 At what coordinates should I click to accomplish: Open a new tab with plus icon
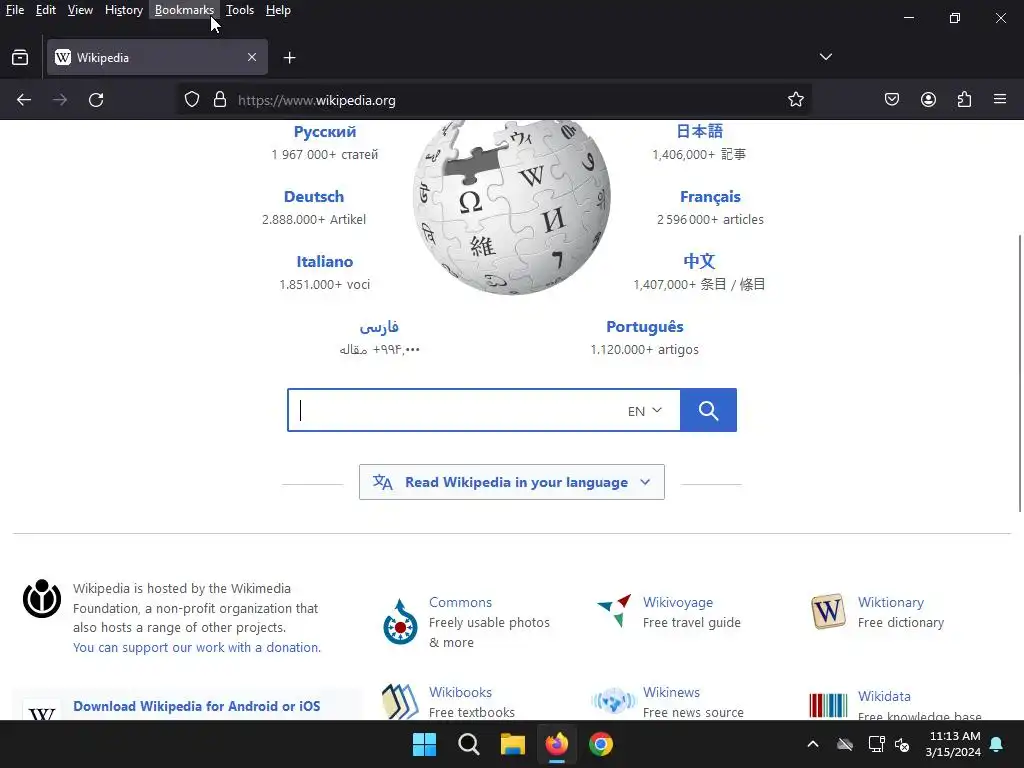pos(289,58)
